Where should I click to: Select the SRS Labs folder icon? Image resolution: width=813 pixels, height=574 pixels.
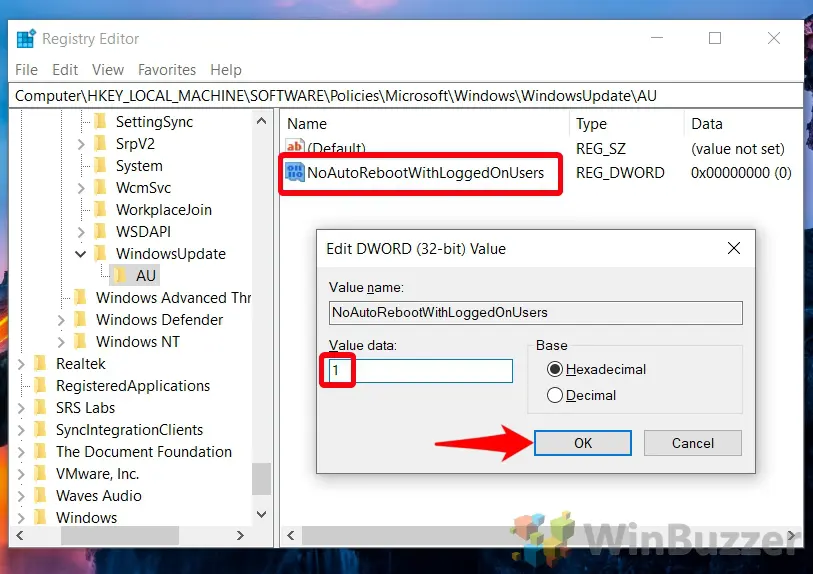click(41, 408)
